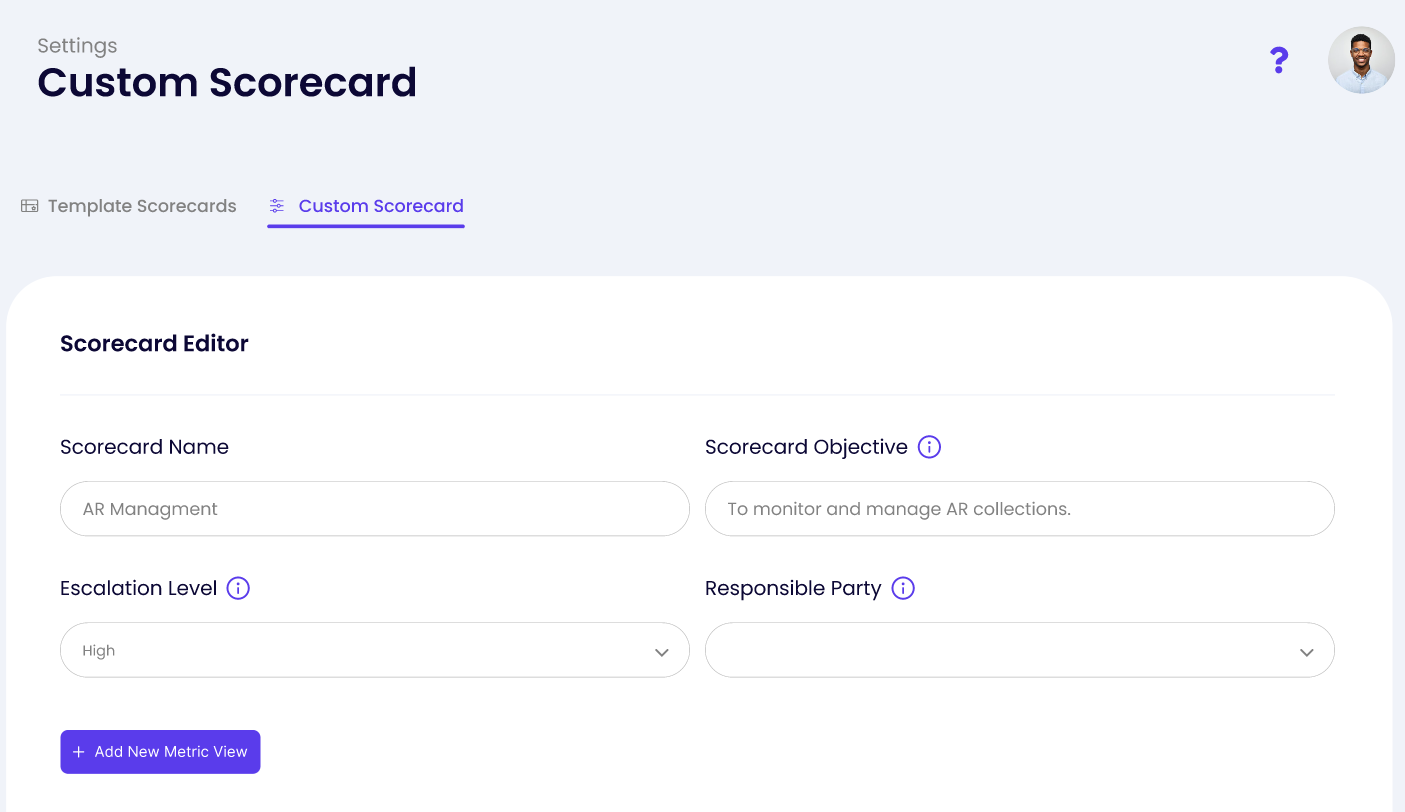
Task: Click the Settings breadcrumb label
Action: point(77,45)
